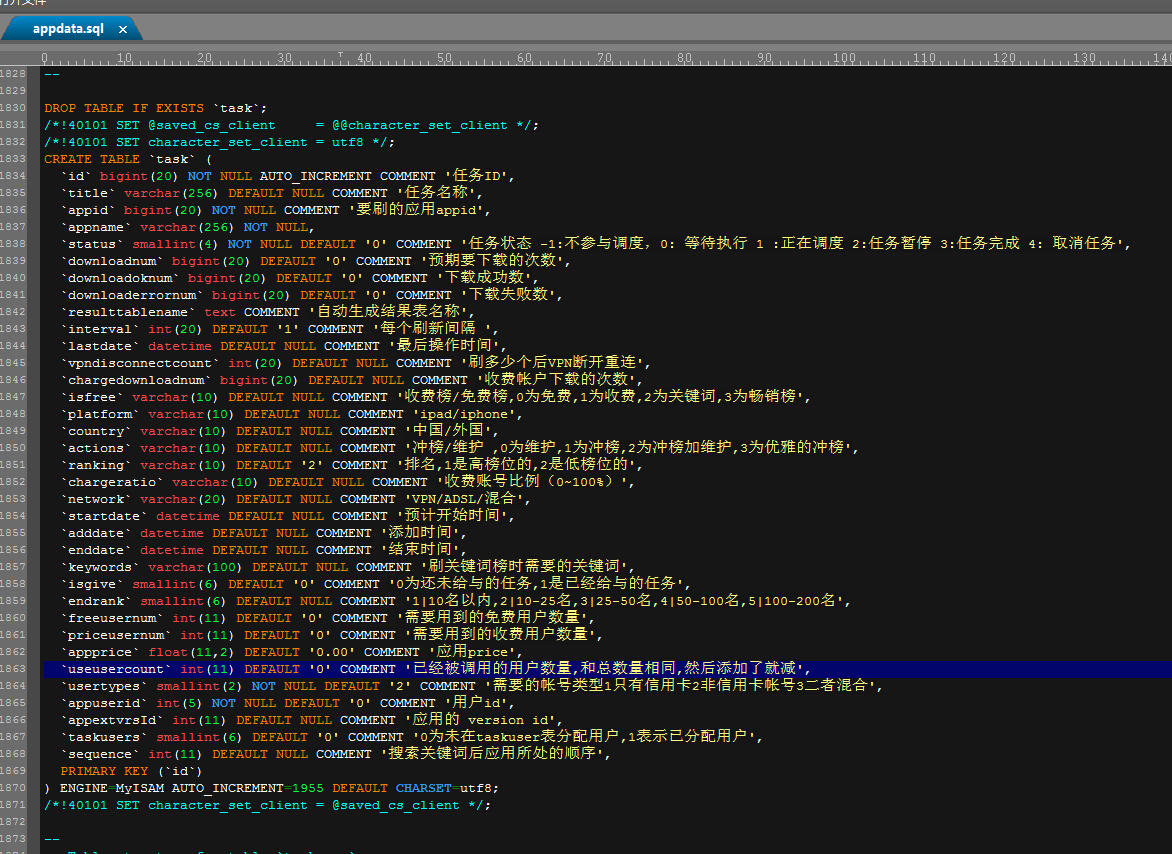Viewport: 1172px width, 854px height.
Task: Click the `adddate` datetime line
Action: click(x=264, y=533)
